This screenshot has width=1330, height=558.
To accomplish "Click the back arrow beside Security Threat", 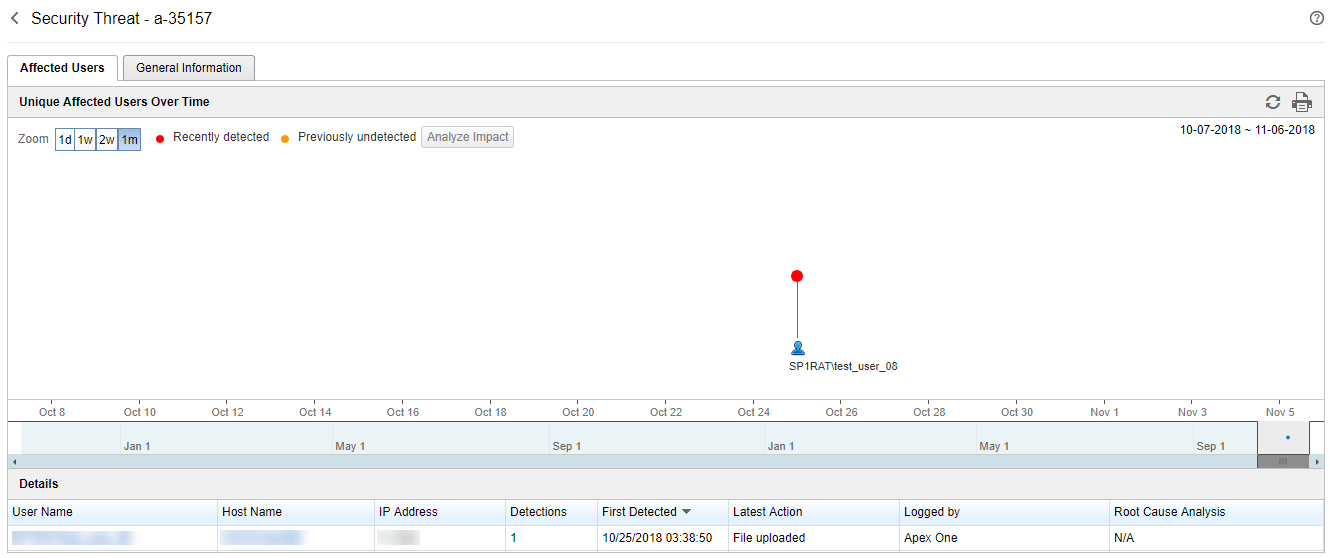I will tap(15, 19).
